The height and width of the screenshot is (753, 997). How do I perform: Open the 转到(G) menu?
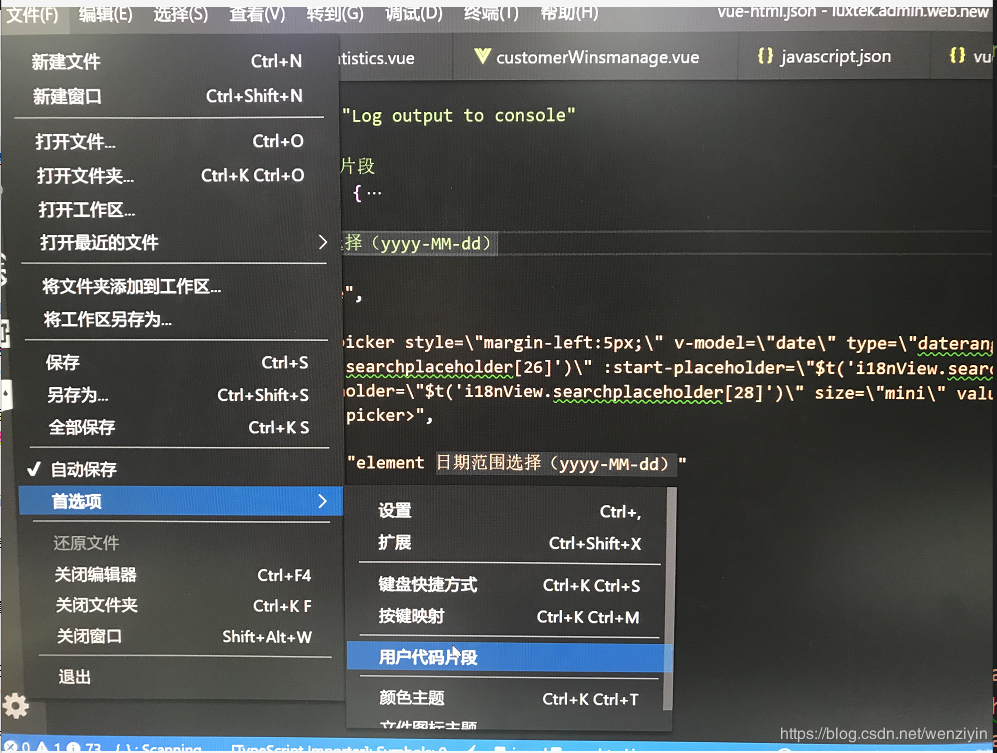coord(335,13)
